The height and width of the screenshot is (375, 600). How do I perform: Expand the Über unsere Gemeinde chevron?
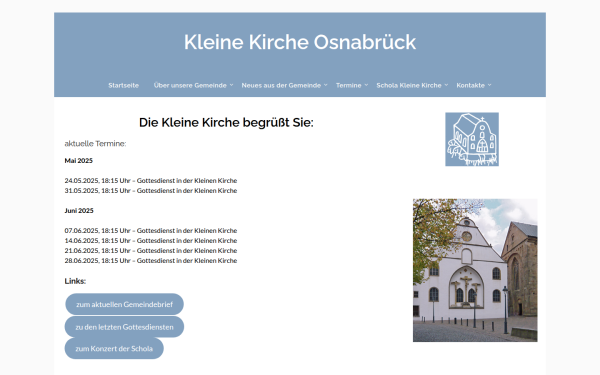pos(232,85)
